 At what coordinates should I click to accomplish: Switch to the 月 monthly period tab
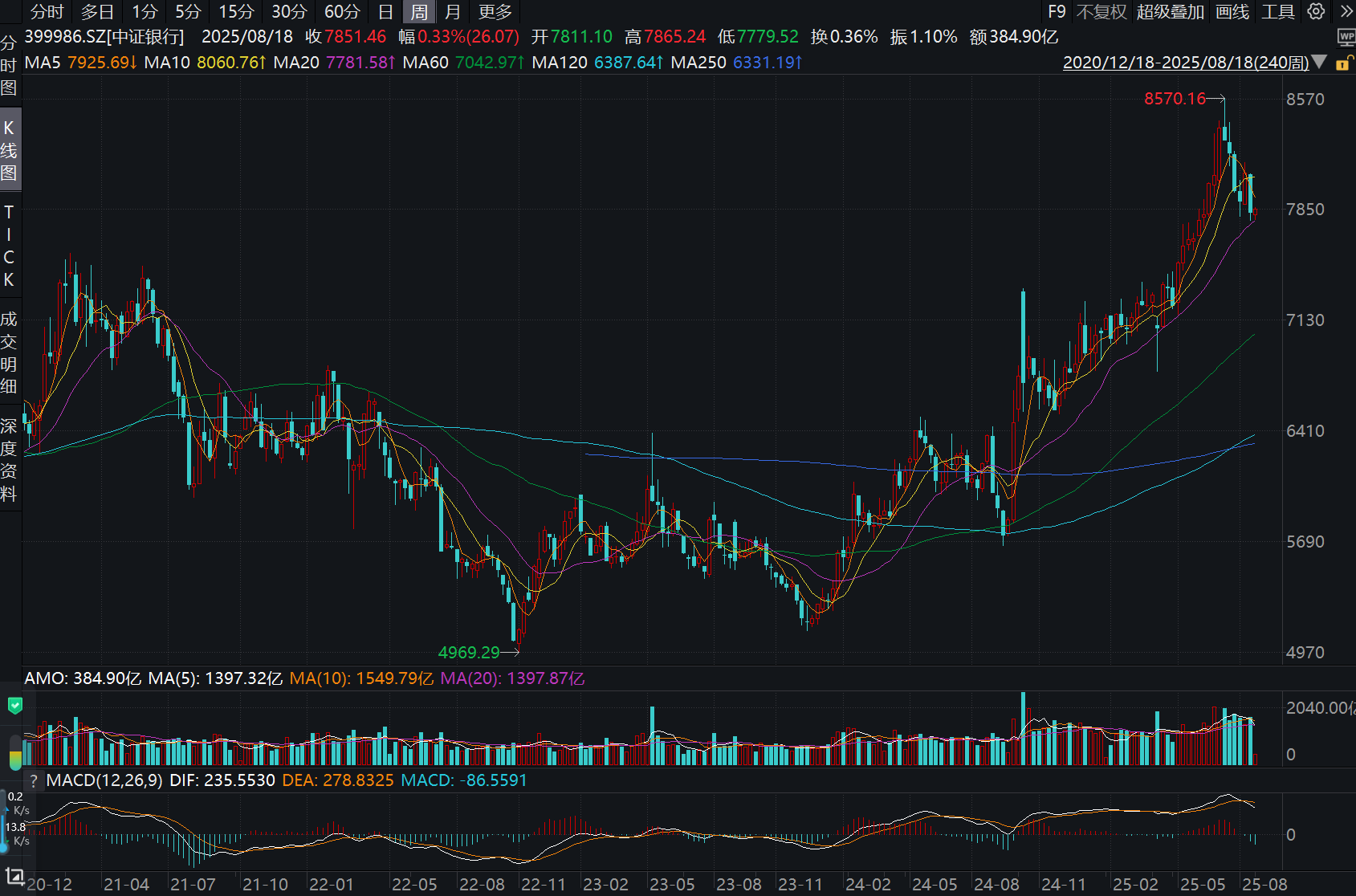tap(453, 12)
